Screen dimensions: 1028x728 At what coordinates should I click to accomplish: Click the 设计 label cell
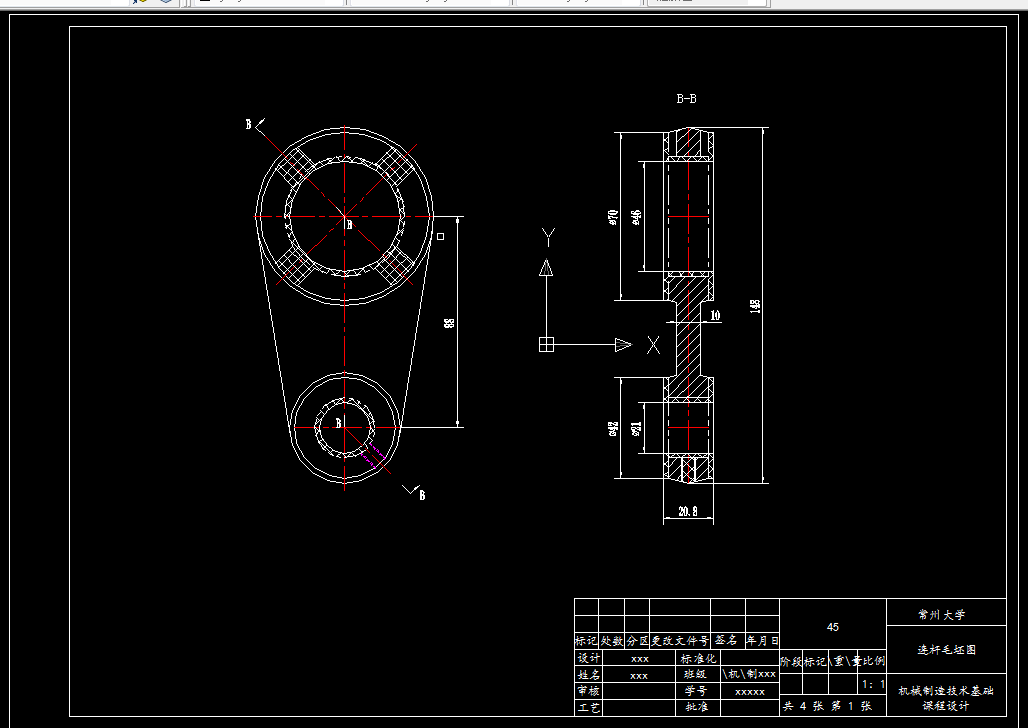point(588,658)
